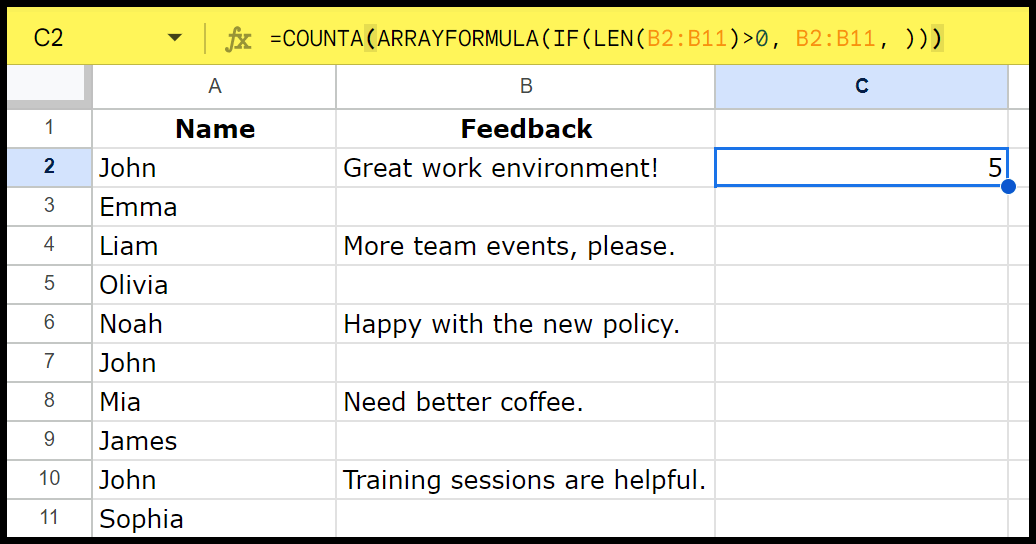The height and width of the screenshot is (544, 1036).
Task: Open the Name Box dropdown arrow
Action: tap(174, 38)
